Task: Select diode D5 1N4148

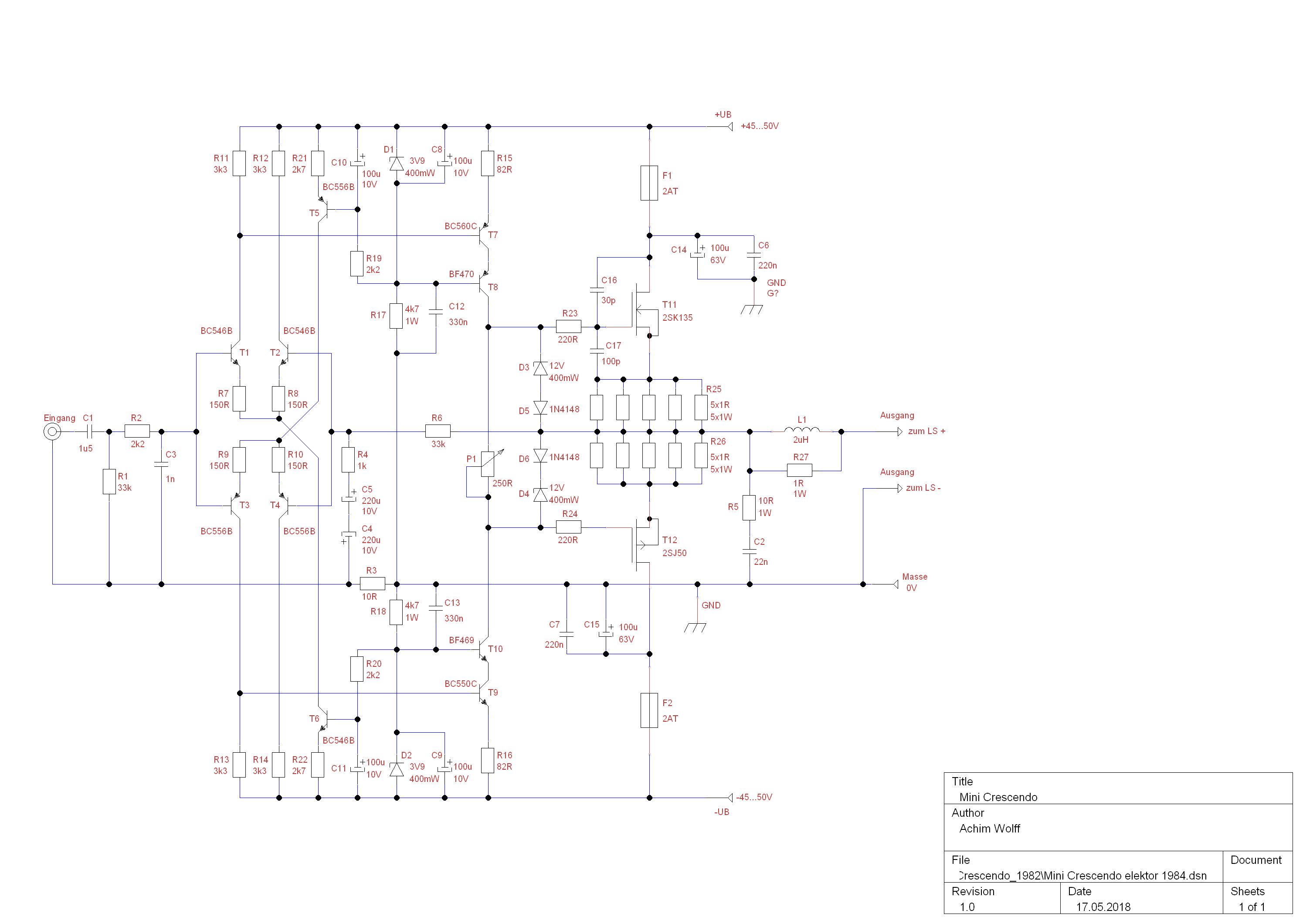Action: click(540, 408)
